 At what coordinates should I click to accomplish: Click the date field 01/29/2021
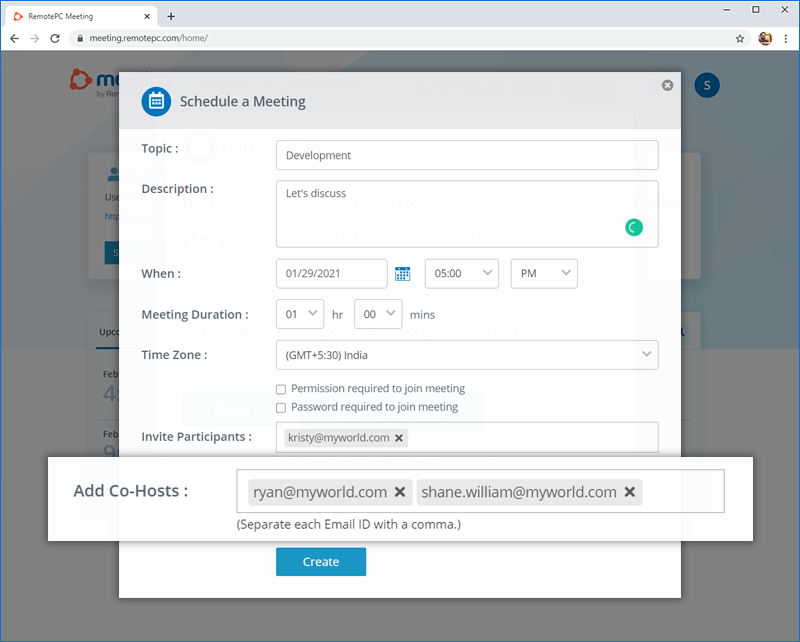(332, 274)
